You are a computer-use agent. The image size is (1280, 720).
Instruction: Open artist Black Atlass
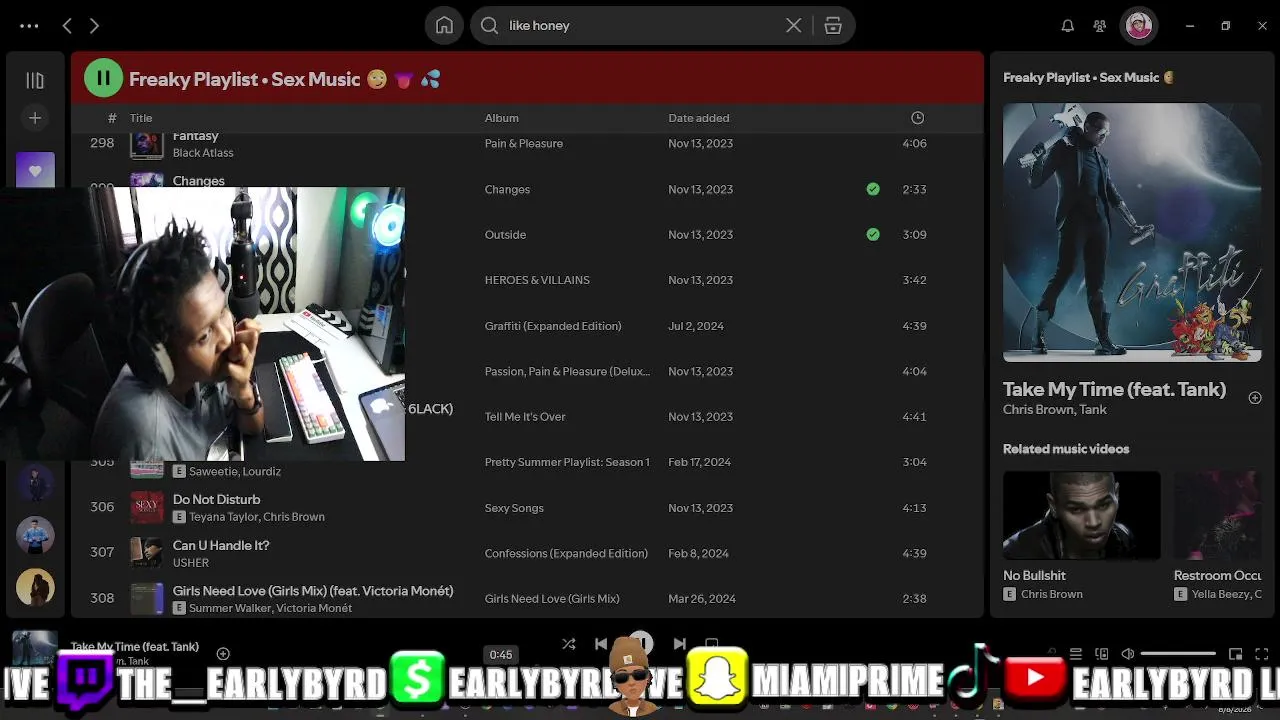203,153
